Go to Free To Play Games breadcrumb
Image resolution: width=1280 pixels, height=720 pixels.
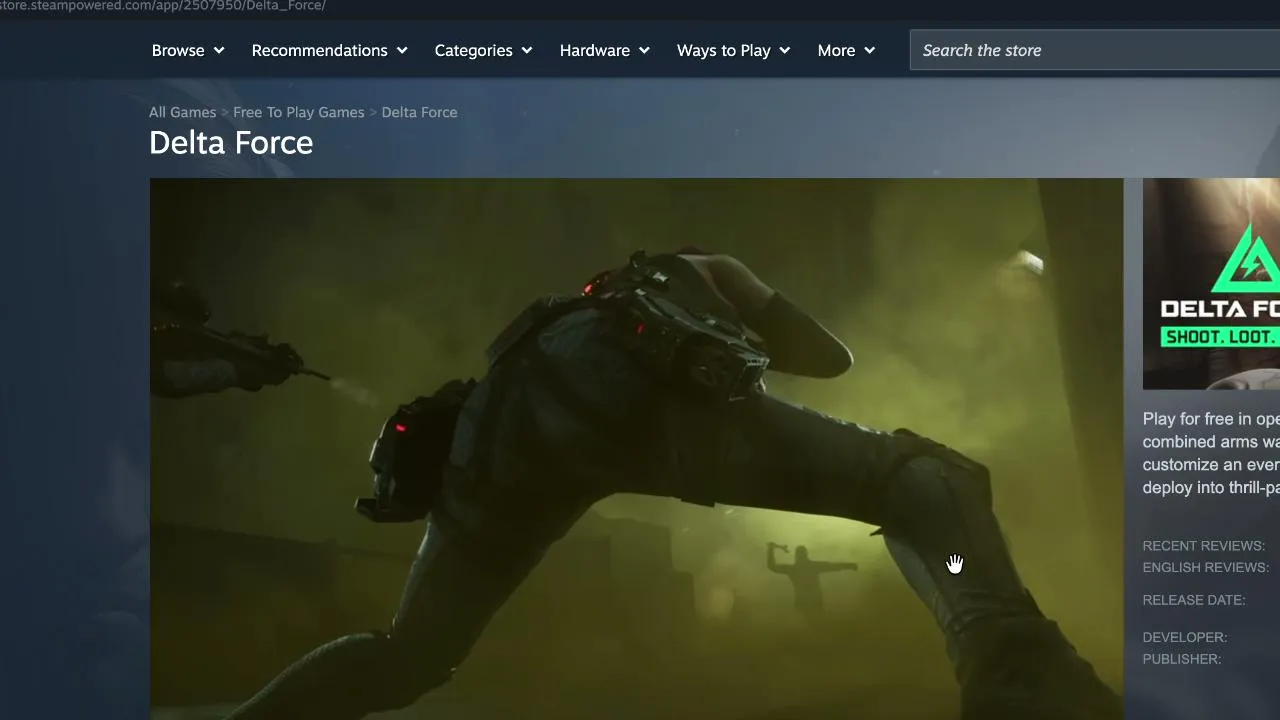[x=299, y=112]
